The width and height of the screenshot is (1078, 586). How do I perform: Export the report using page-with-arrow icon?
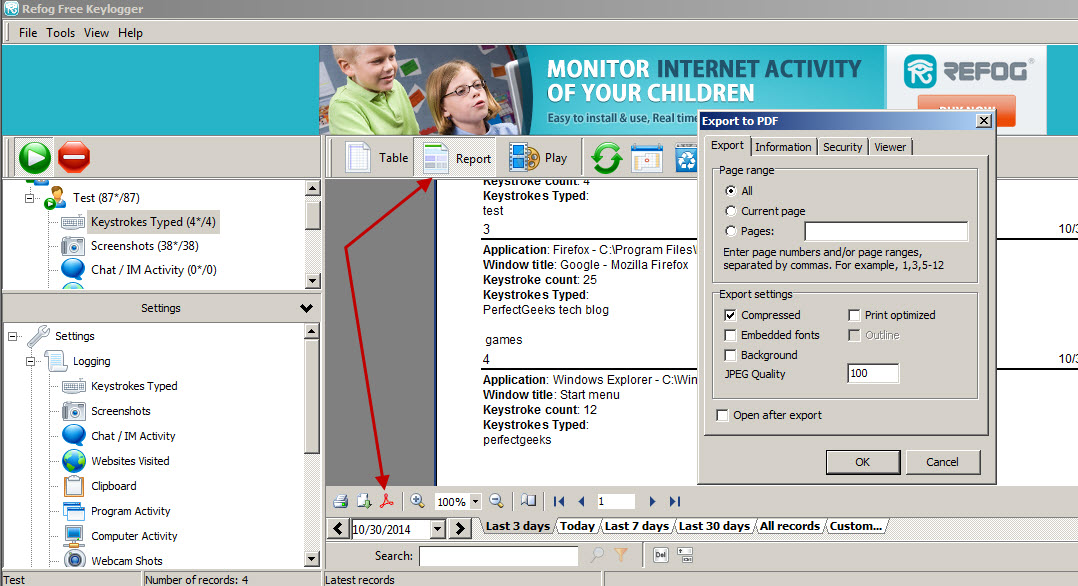pos(364,501)
